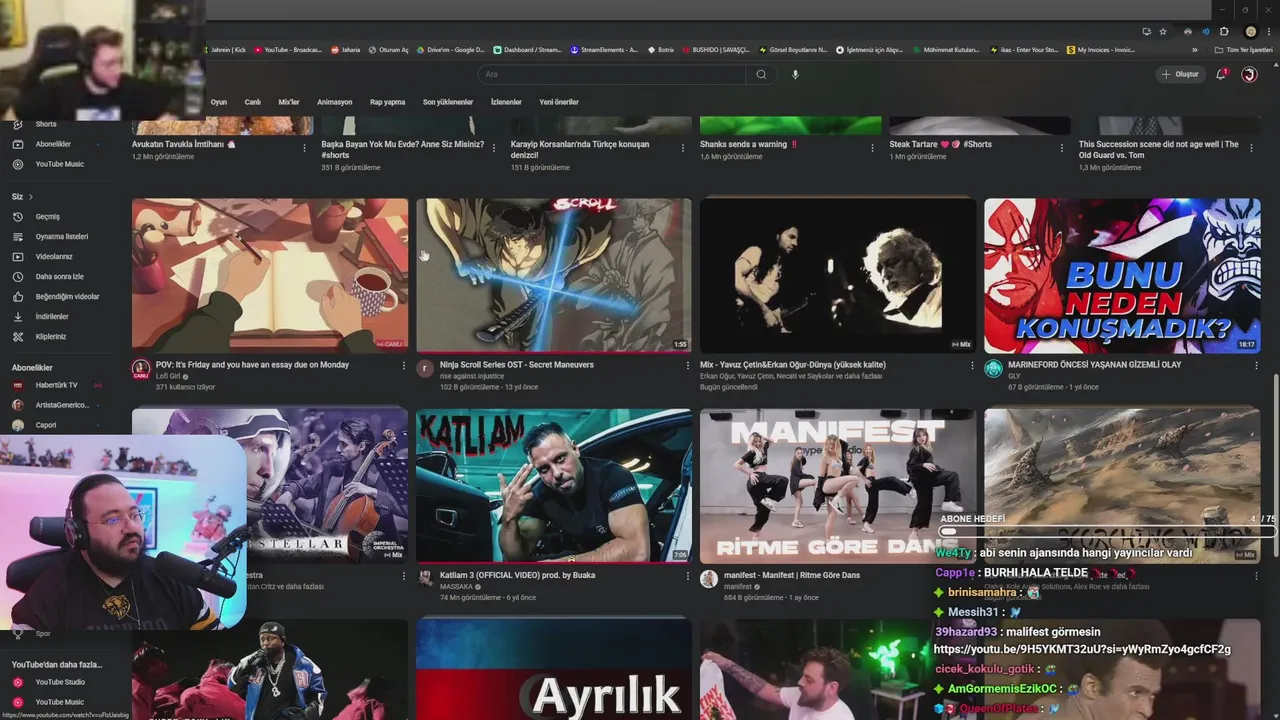Start voice search with the microphone icon
1280x720 pixels.
click(x=795, y=74)
